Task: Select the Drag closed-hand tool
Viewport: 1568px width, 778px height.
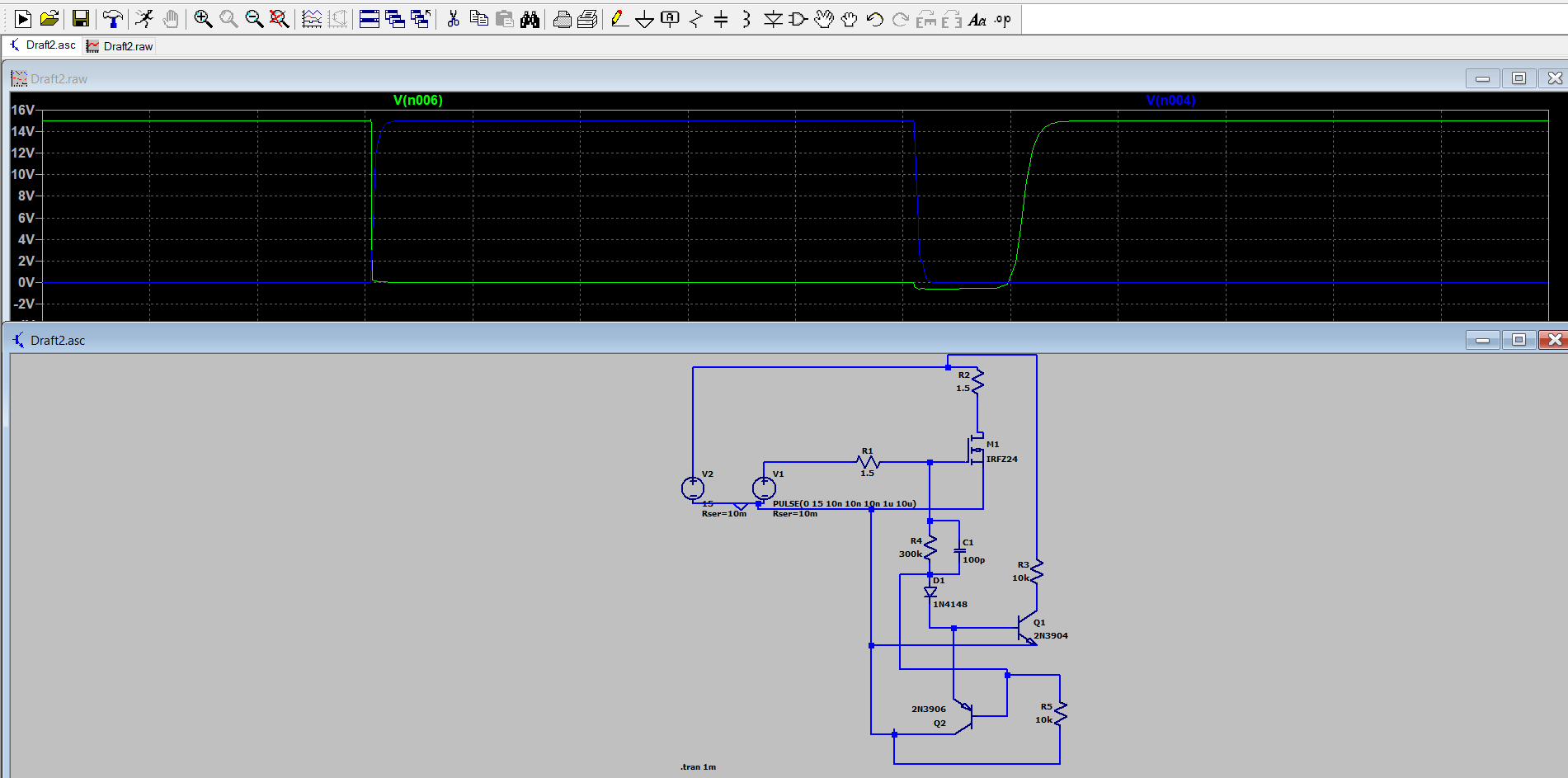Action: 850,19
